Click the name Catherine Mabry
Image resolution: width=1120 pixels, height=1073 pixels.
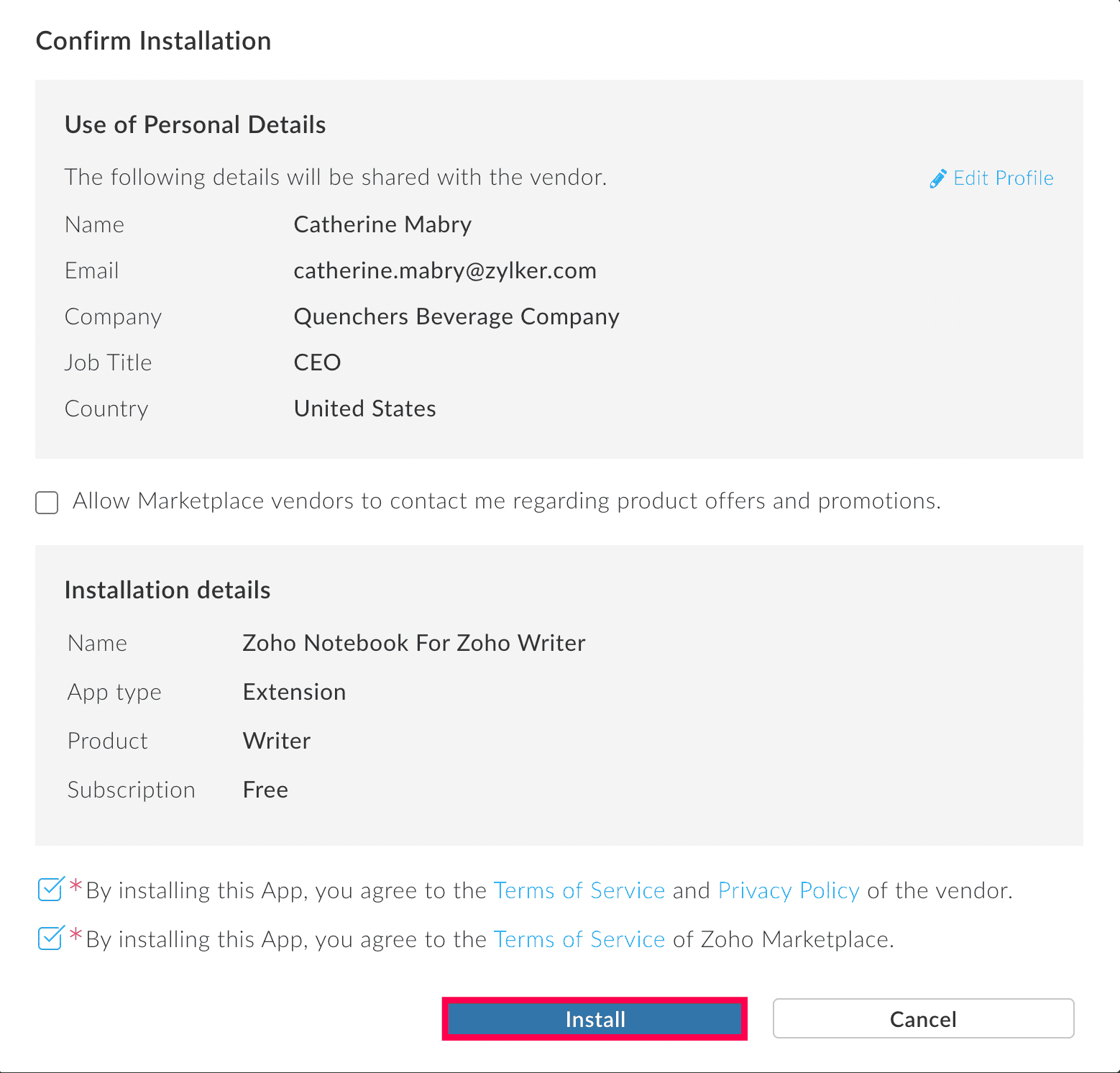(x=382, y=224)
